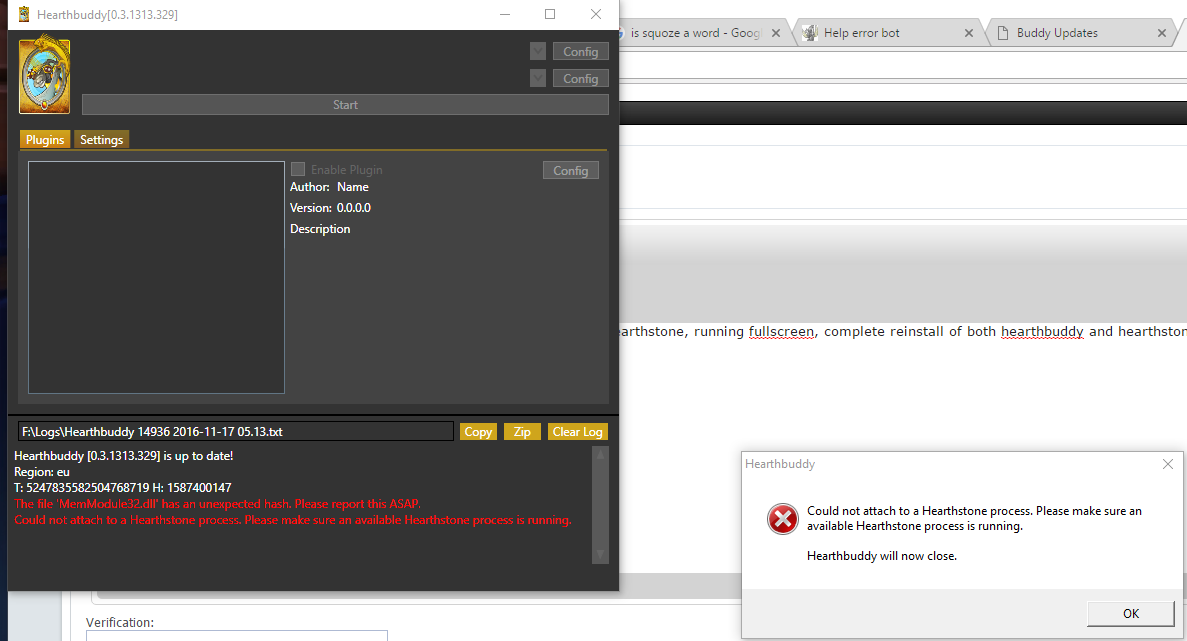Click the Start button

coord(345,105)
